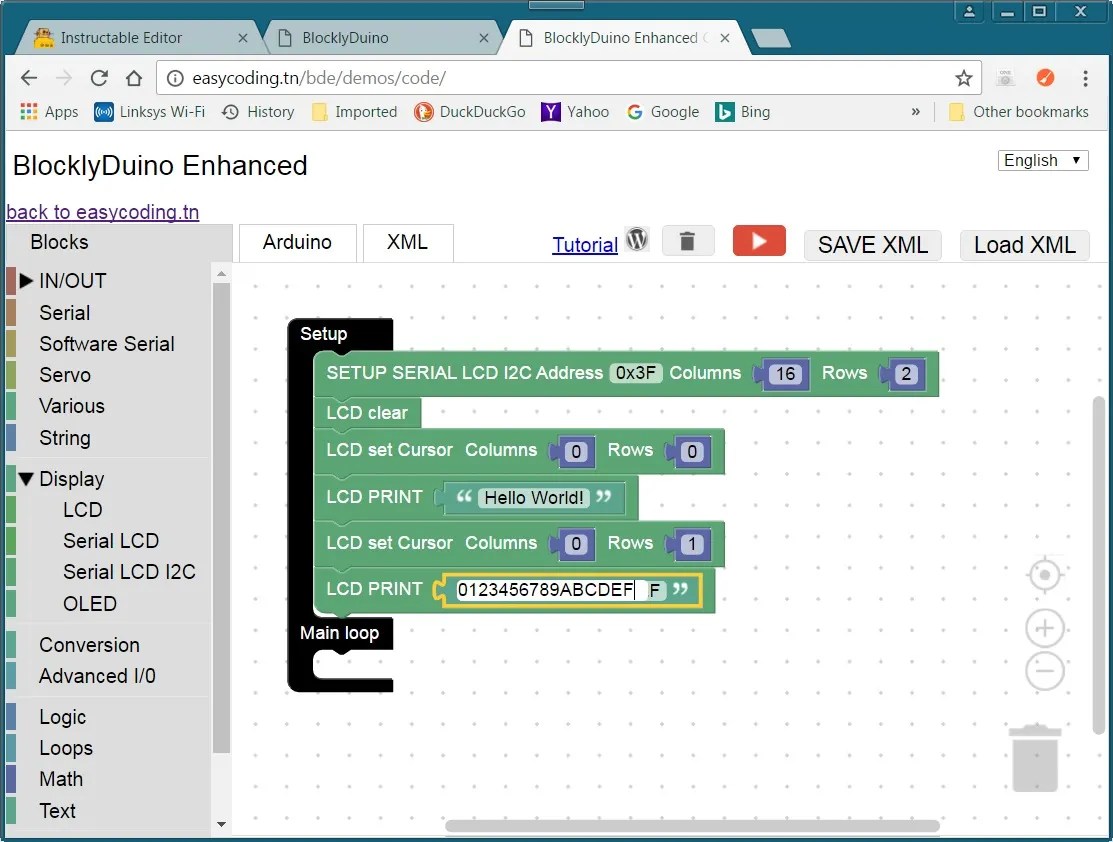Click the trash can icon to discard blocks

(x=688, y=240)
